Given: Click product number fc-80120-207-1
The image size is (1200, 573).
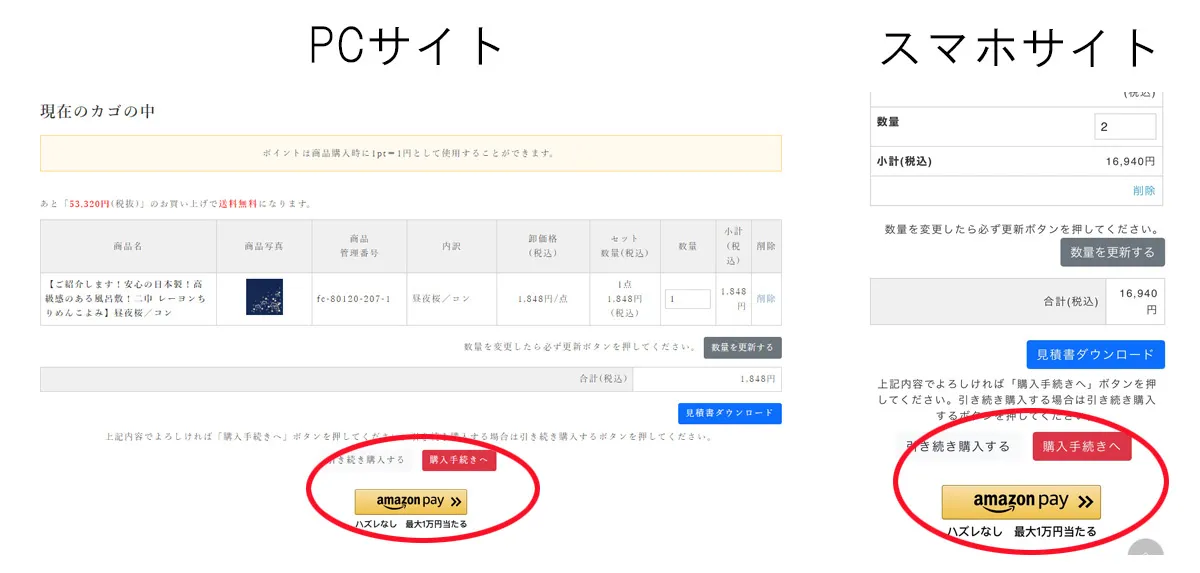Looking at the screenshot, I should (353, 299).
